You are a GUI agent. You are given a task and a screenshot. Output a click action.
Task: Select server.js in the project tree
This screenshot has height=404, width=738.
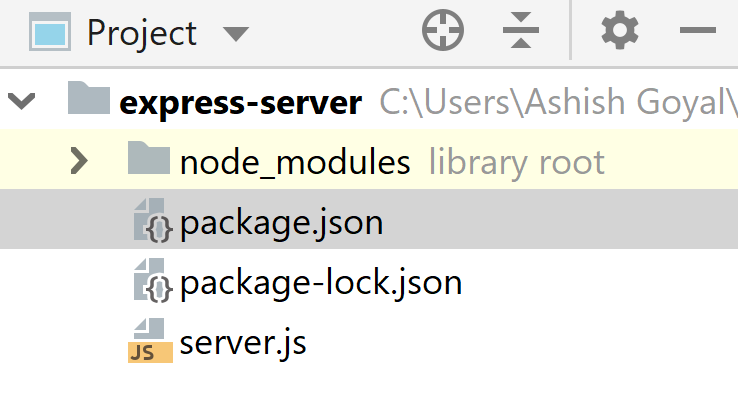pyautogui.click(x=243, y=343)
